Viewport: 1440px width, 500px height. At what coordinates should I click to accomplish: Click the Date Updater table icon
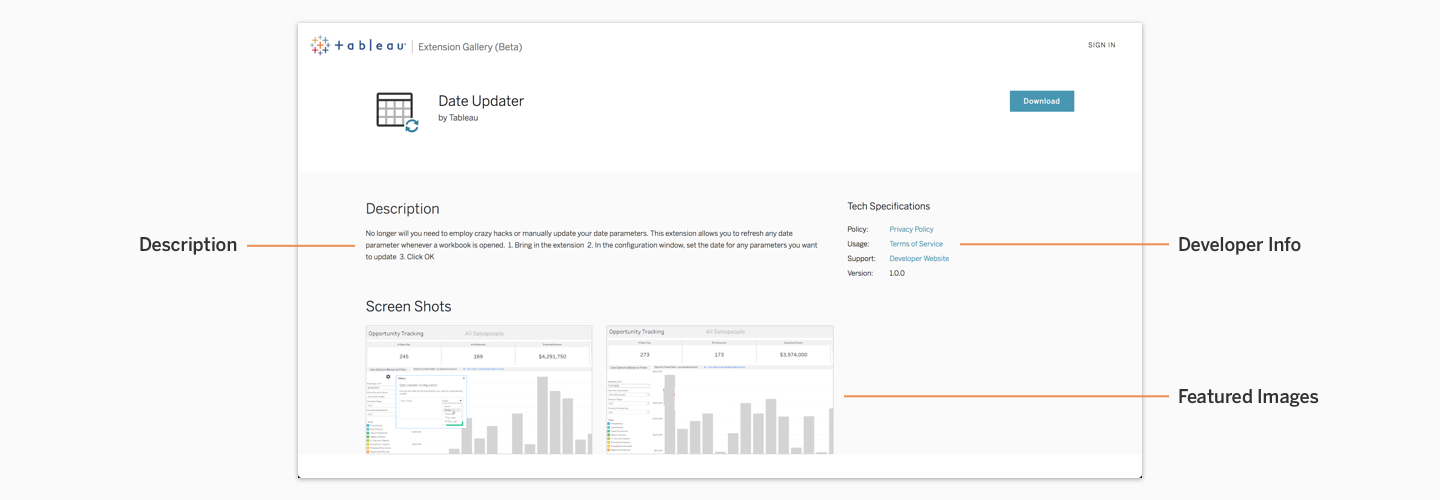click(x=396, y=111)
